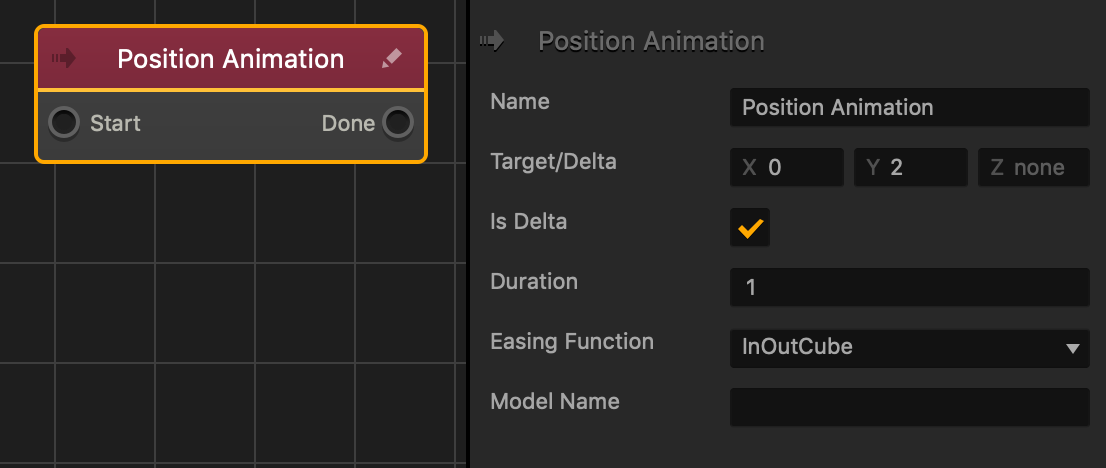Click the Done label on the node
This screenshot has width=1106, height=468.
point(348,123)
